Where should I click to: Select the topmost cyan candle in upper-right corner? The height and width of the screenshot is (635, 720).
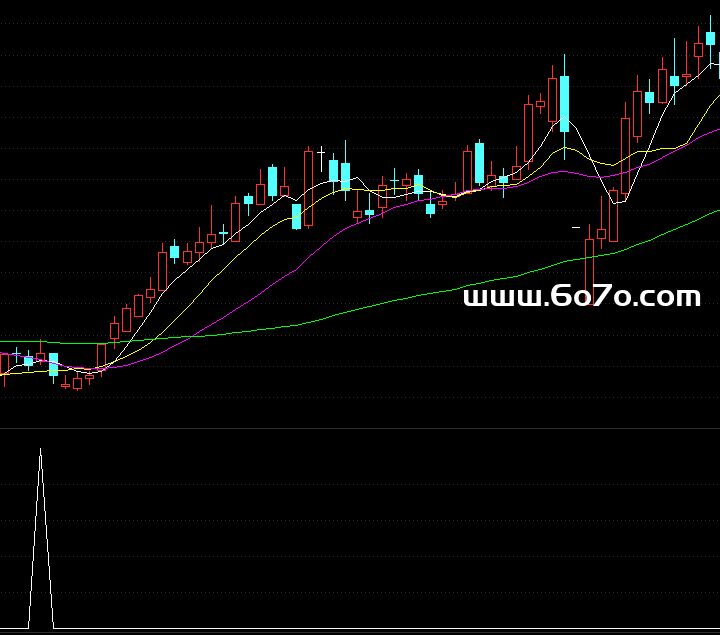[x=711, y=38]
